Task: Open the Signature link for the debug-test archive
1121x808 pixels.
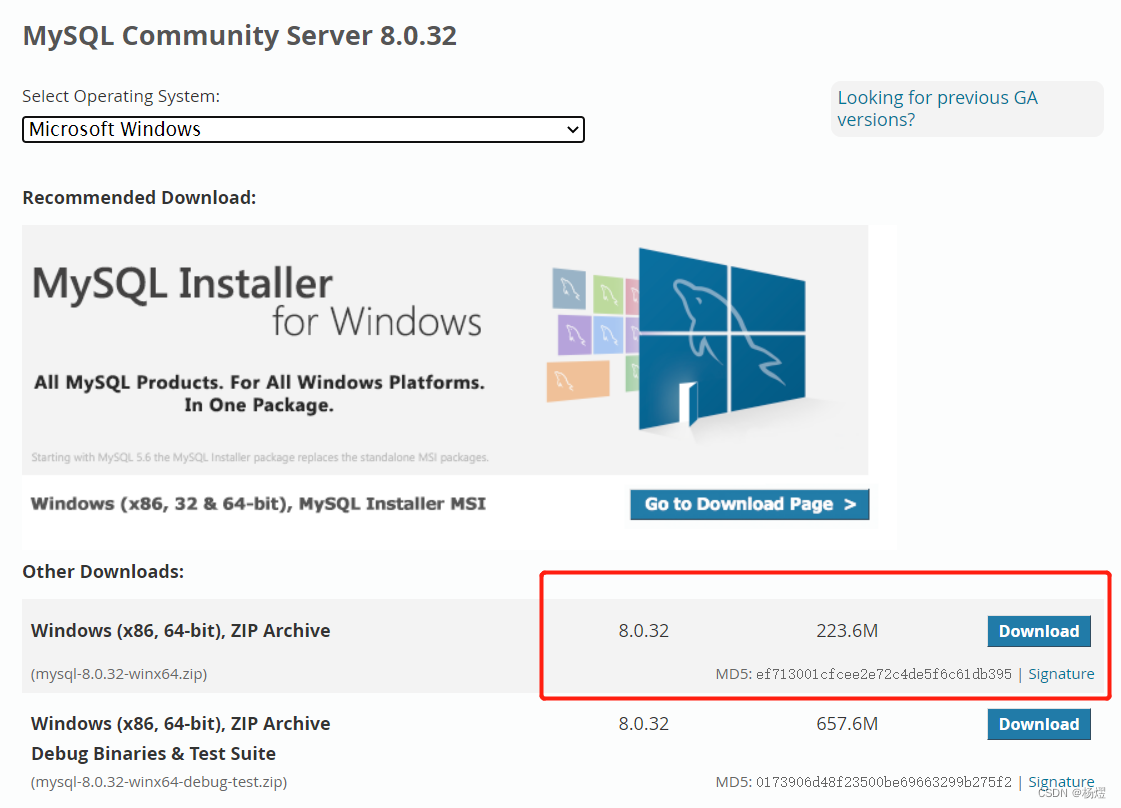Action: (x=1060, y=781)
